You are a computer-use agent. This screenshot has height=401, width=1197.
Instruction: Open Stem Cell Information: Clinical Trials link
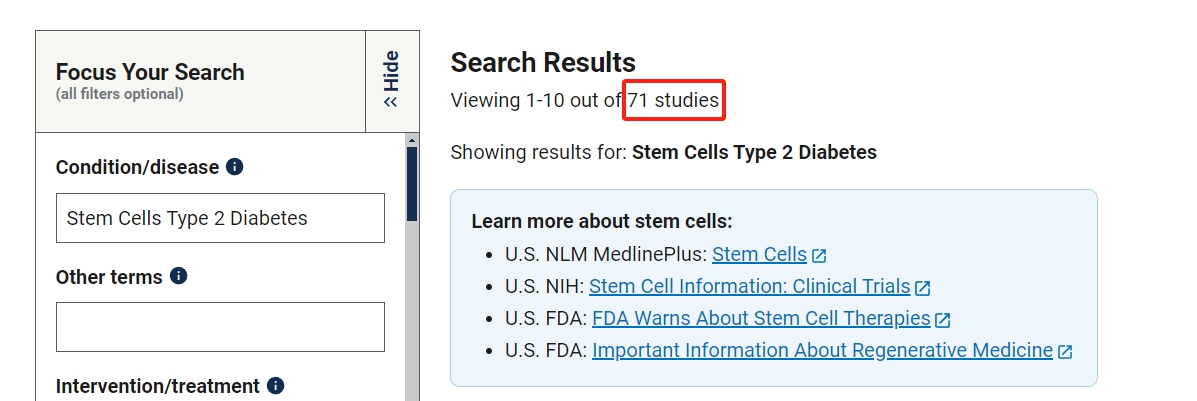749,286
